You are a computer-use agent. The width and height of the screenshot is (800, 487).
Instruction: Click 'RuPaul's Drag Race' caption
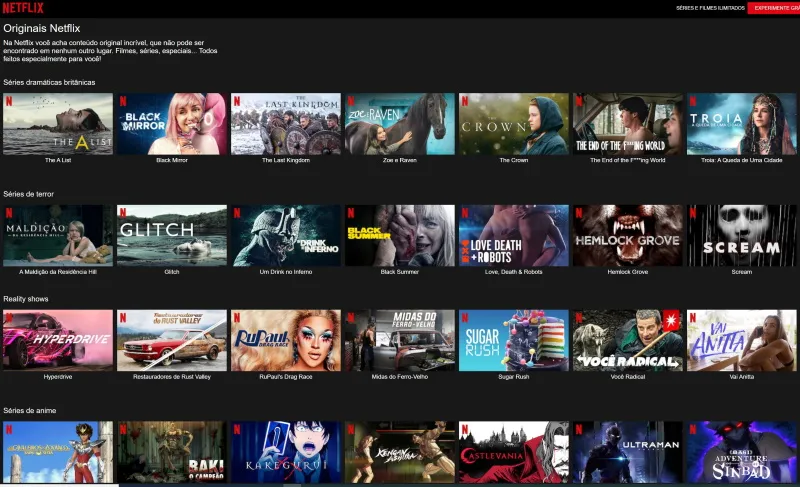pyautogui.click(x=286, y=377)
